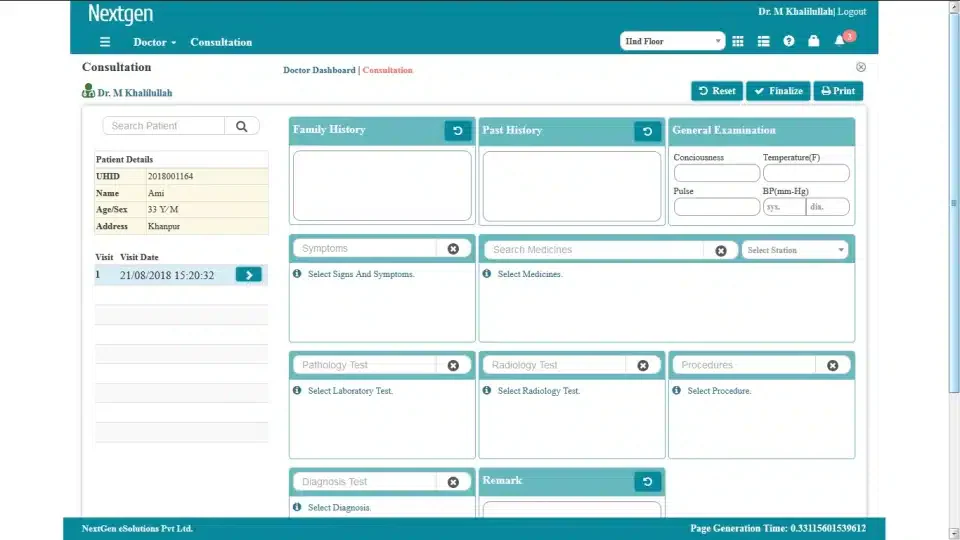
Task: Reset the Past History section
Action: click(647, 131)
